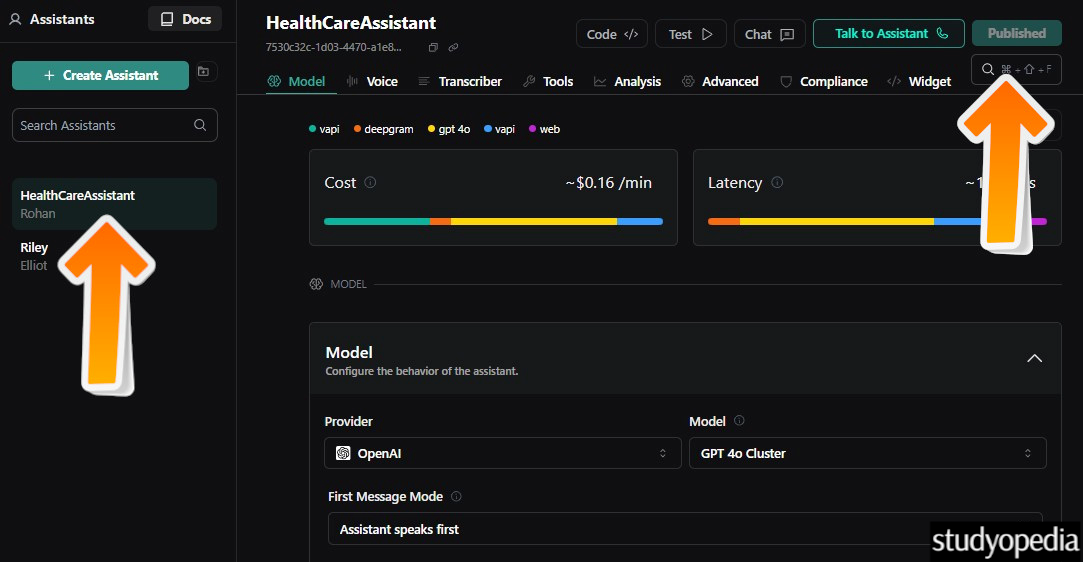Click the orange deepgram legend item
Image resolution: width=1083 pixels, height=562 pixels.
(x=383, y=129)
